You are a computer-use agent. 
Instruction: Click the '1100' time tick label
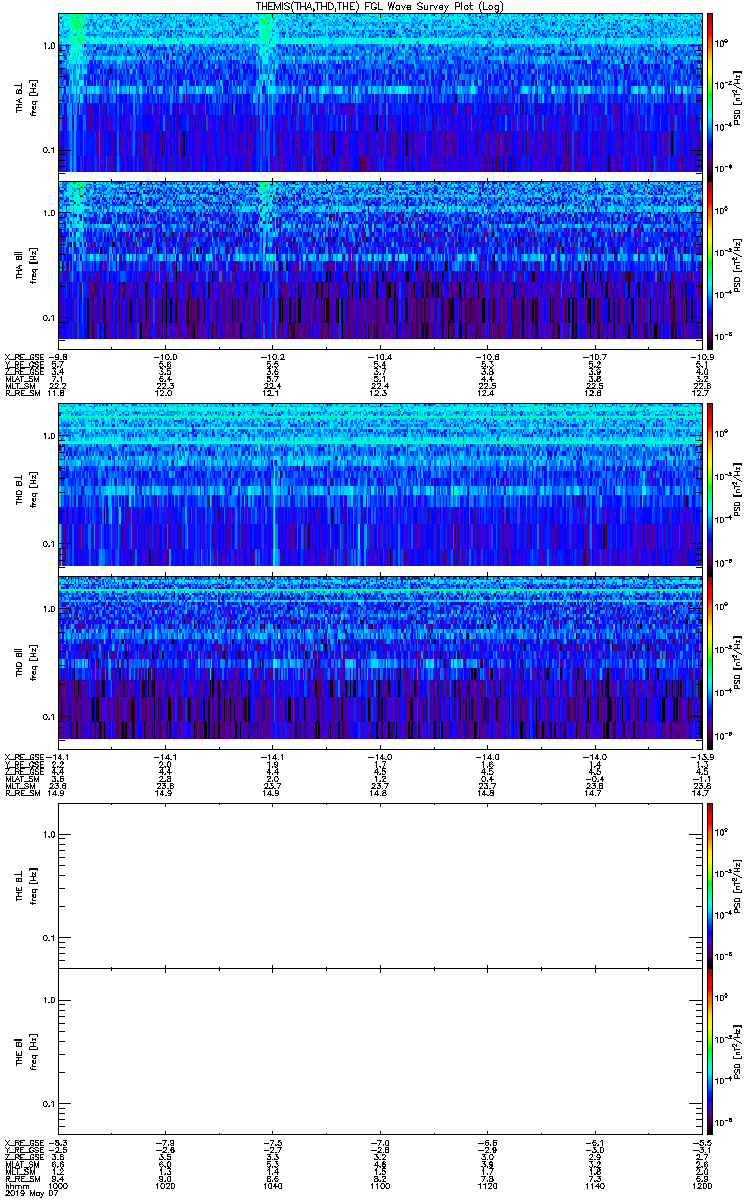[380, 1186]
